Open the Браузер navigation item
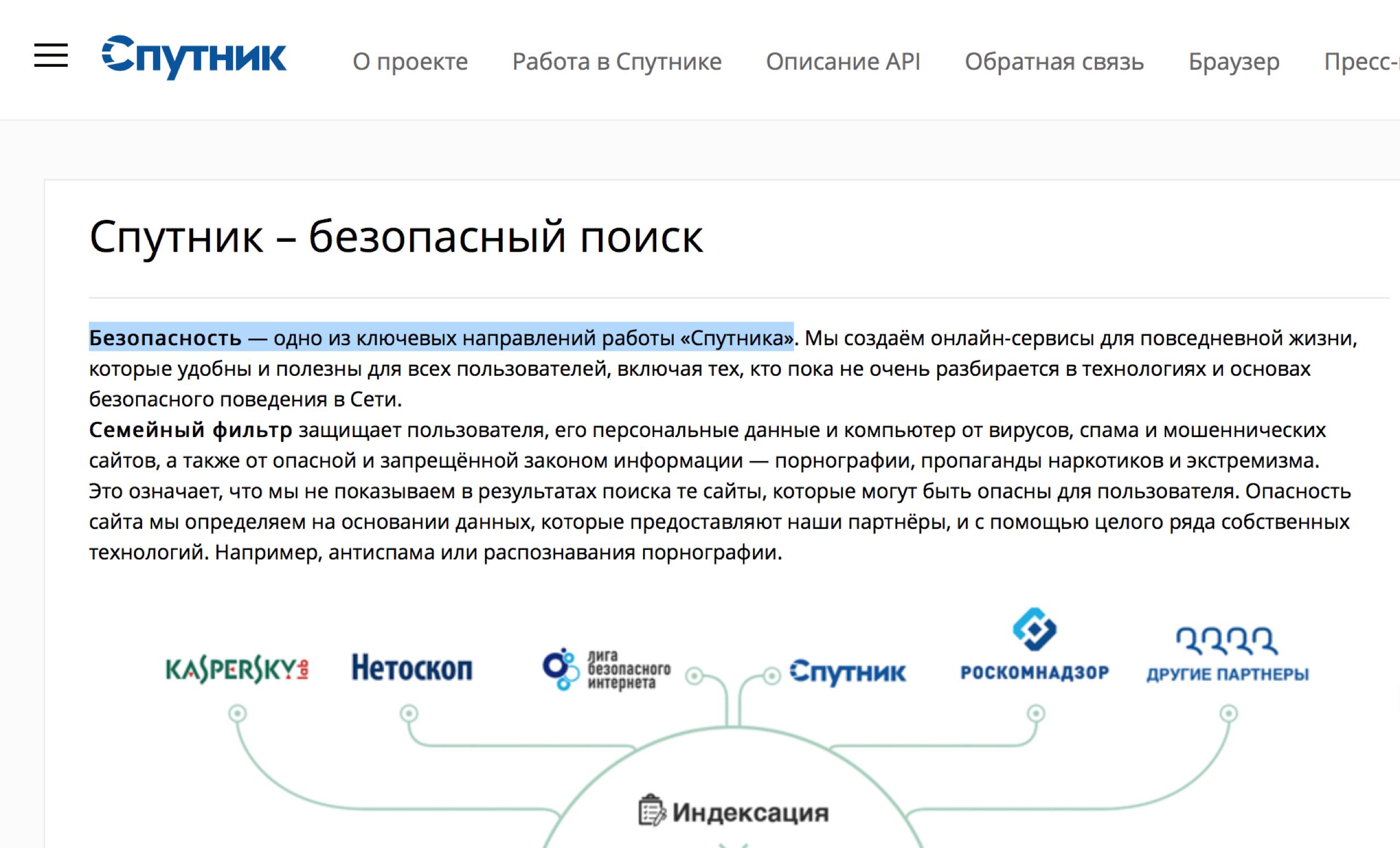The height and width of the screenshot is (848, 1400). pos(1234,61)
